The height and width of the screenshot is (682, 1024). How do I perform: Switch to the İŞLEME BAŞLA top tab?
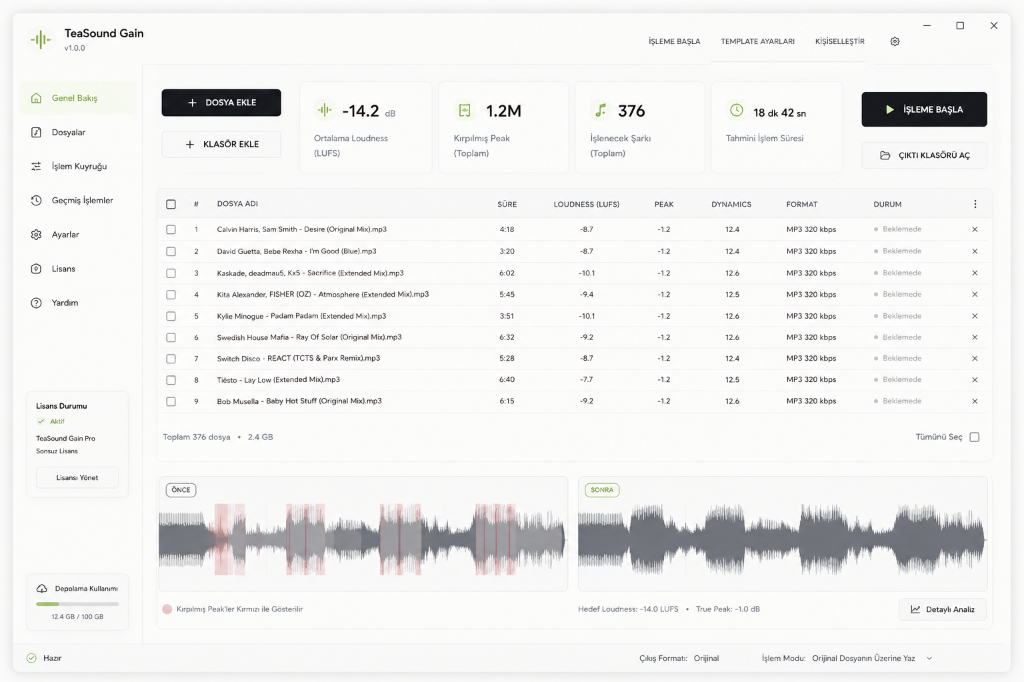pos(674,41)
